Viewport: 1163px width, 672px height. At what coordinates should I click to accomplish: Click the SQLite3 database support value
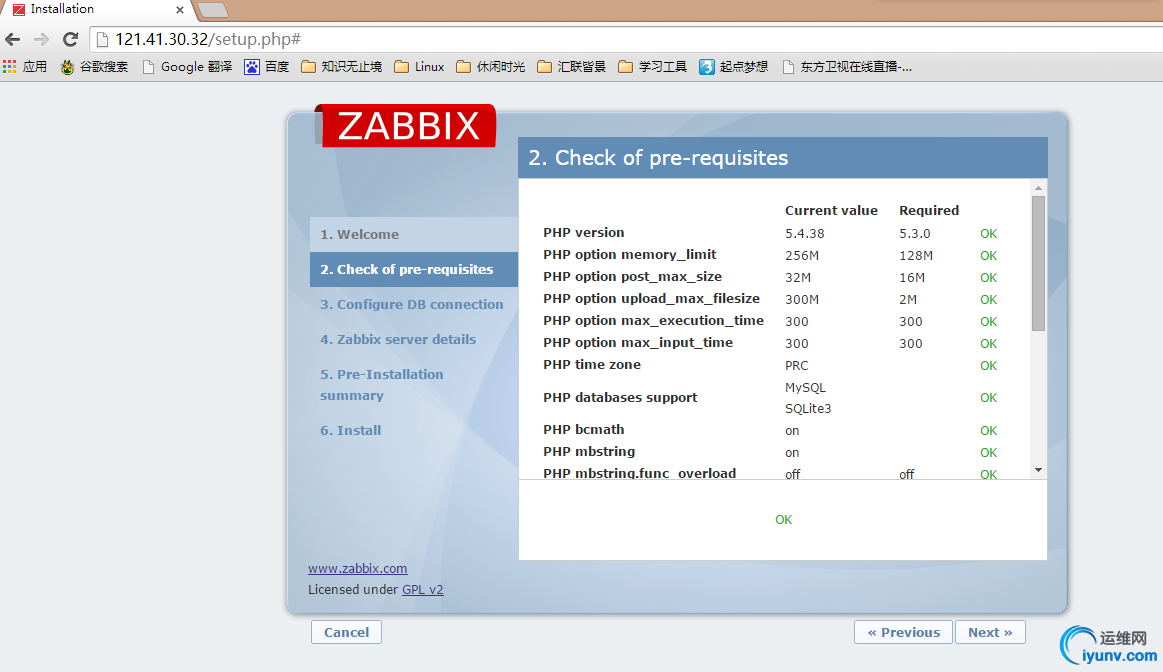tap(808, 409)
